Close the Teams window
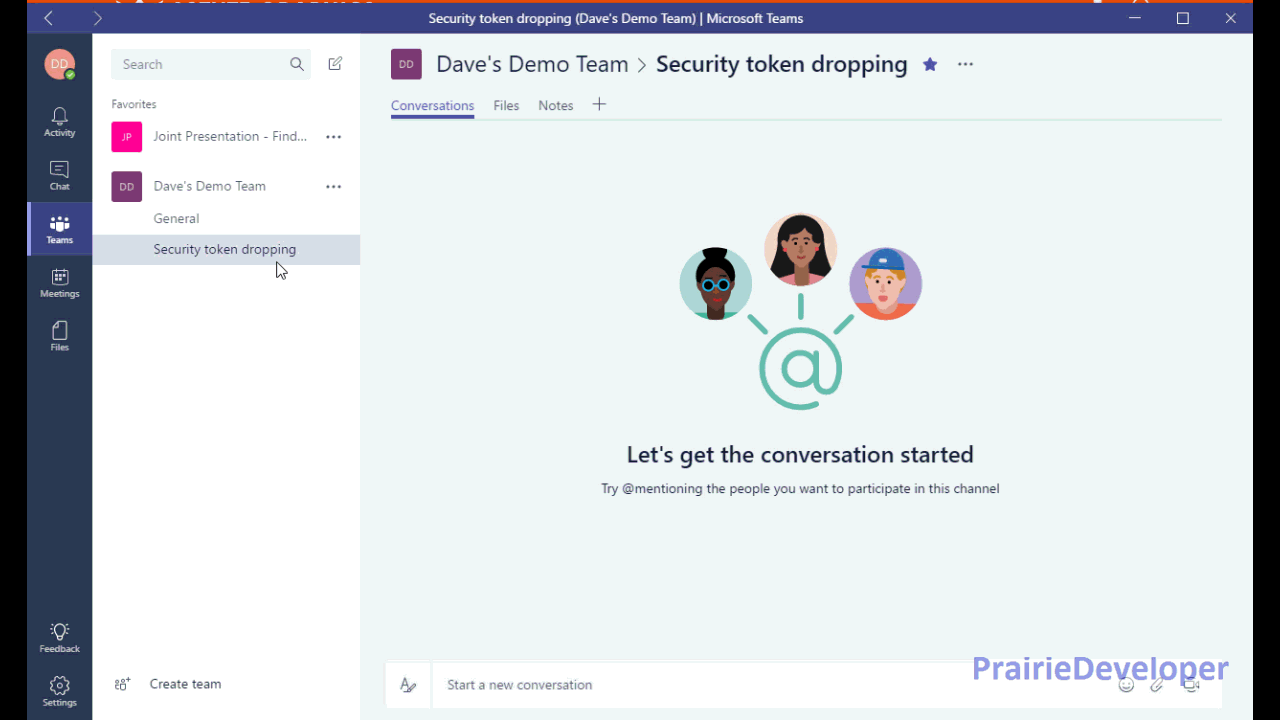 tap(1230, 18)
